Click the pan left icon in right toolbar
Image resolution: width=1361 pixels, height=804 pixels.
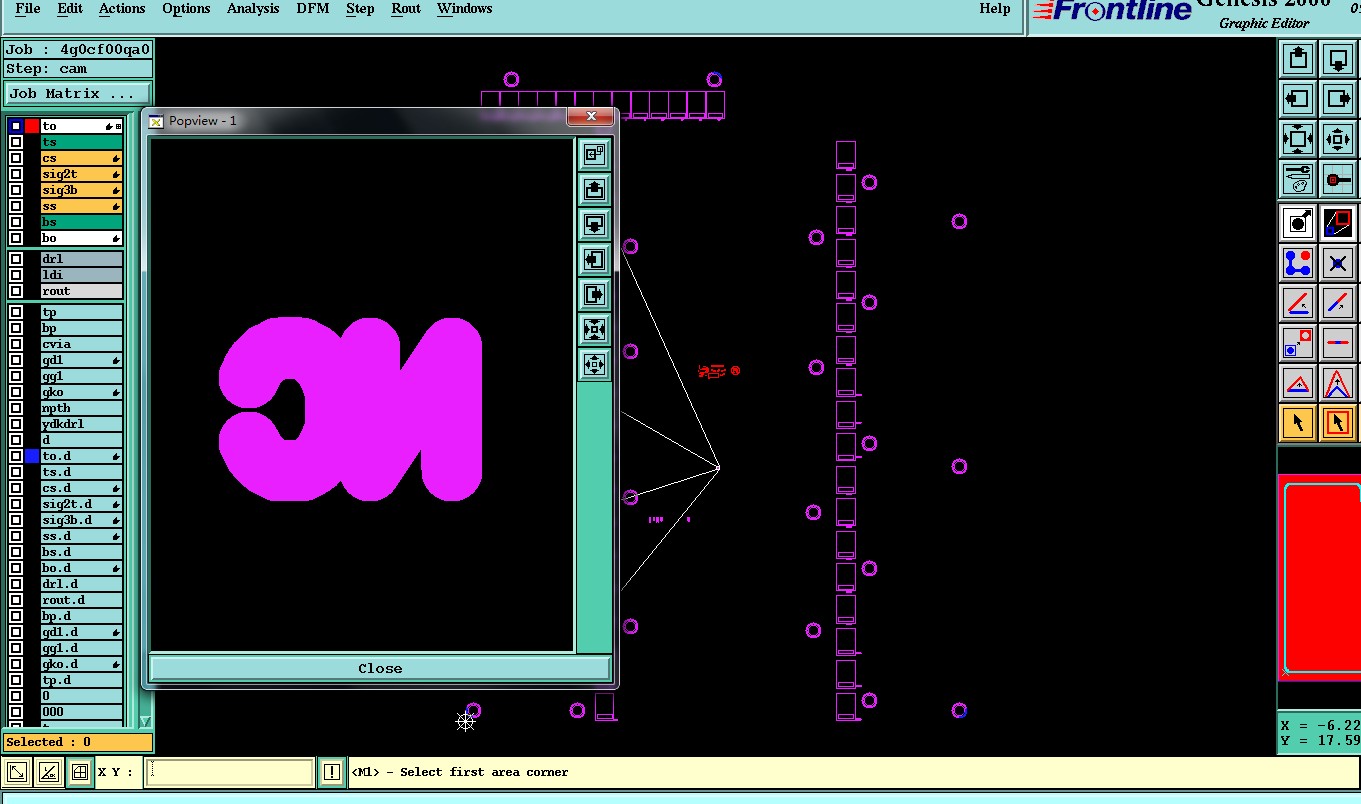point(1298,98)
